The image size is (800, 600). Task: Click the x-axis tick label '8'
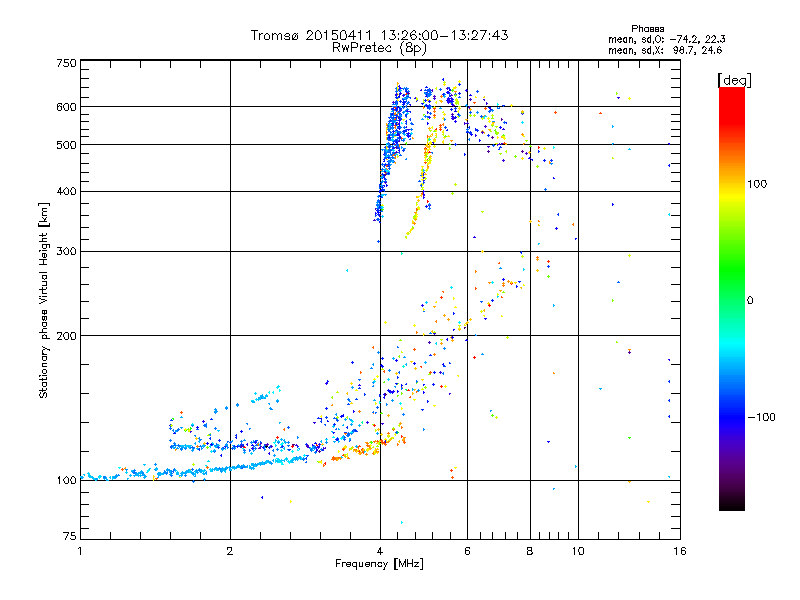click(x=530, y=551)
